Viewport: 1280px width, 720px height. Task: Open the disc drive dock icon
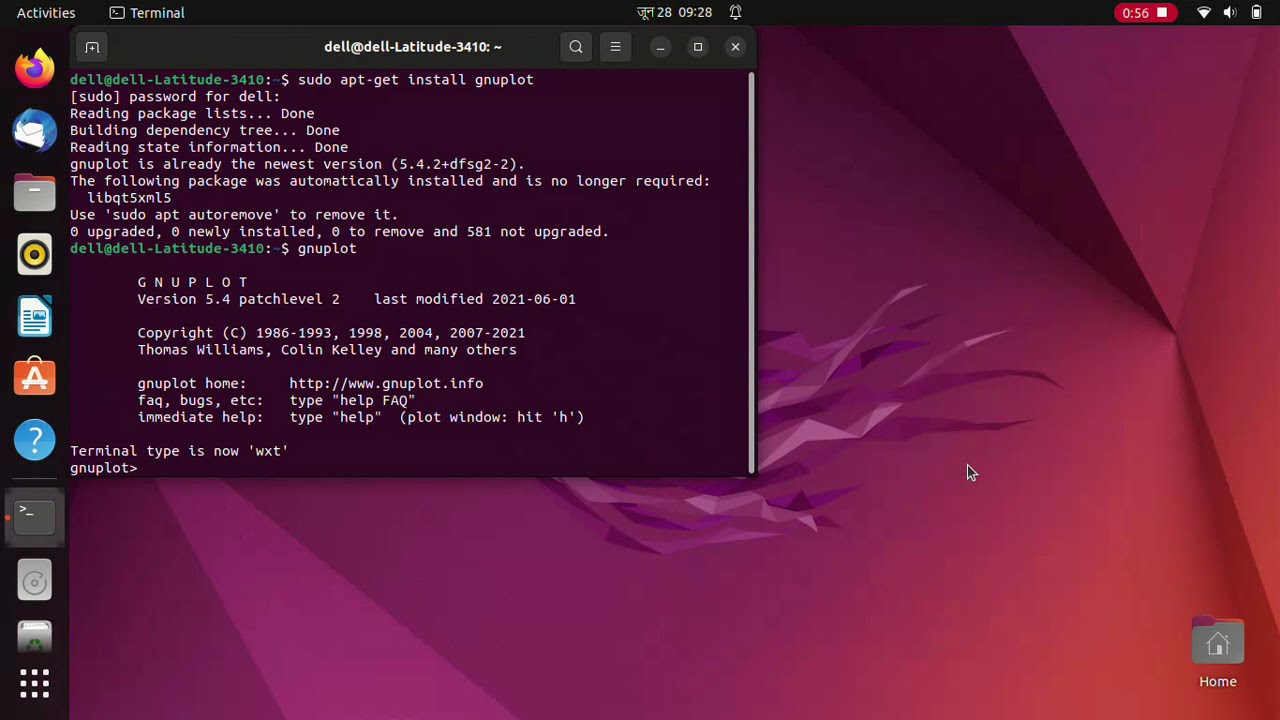(x=35, y=582)
